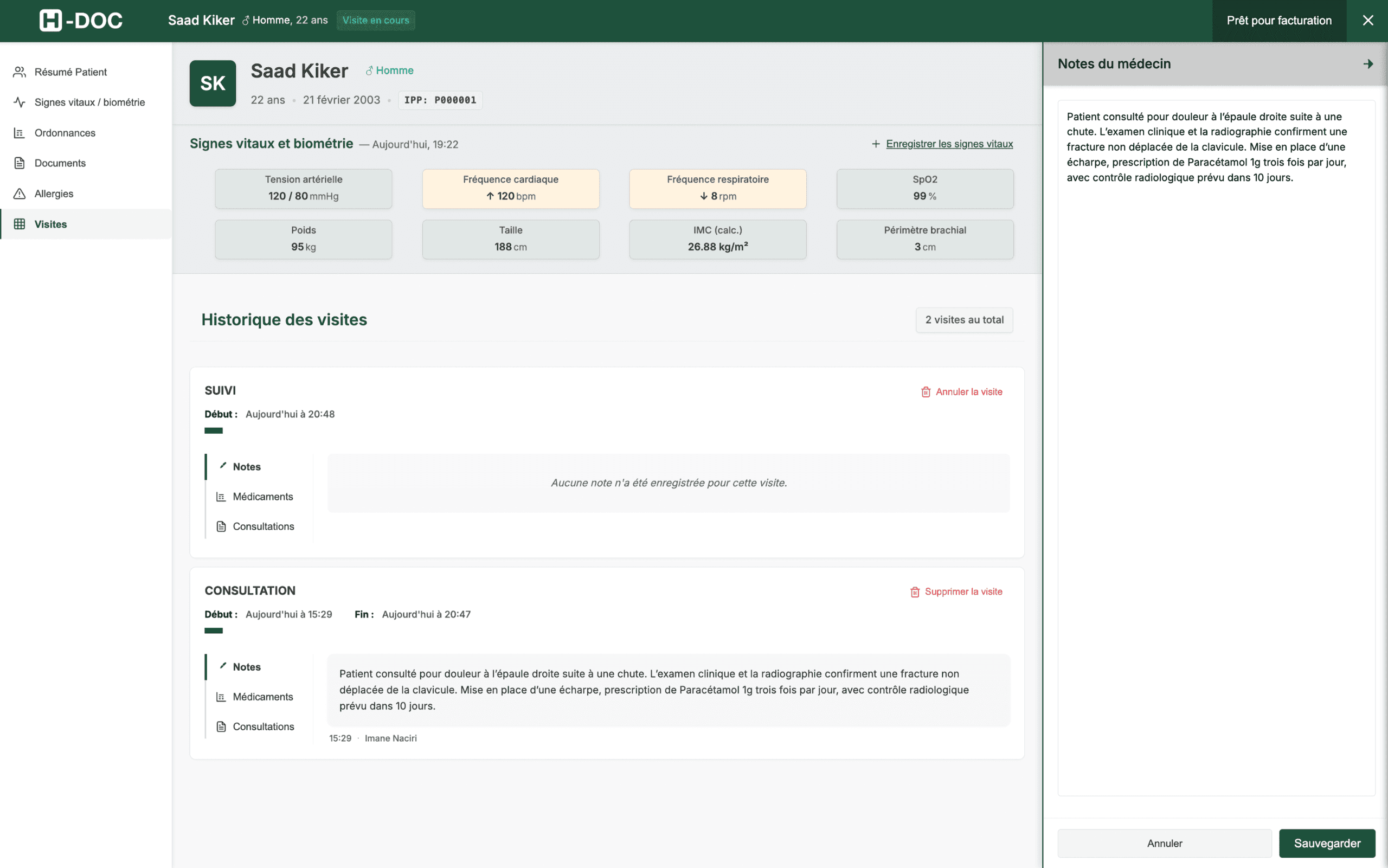This screenshot has width=1388, height=868.
Task: Click the H-DOC logo
Action: (x=80, y=20)
